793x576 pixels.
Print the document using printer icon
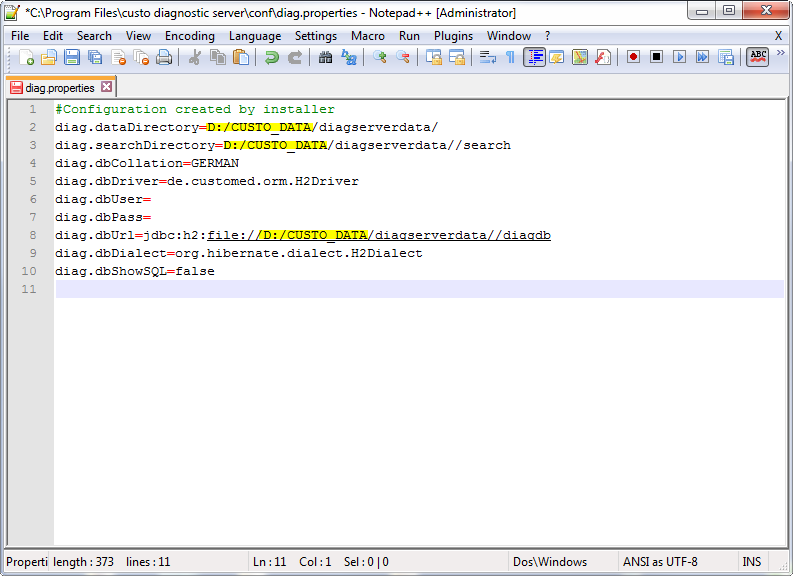pos(164,57)
